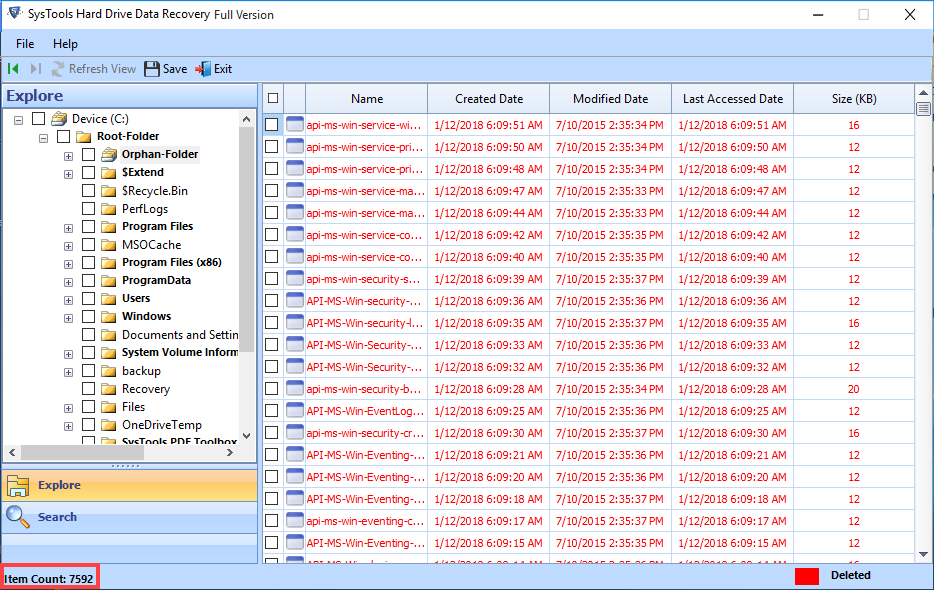This screenshot has width=934, height=590.
Task: Click file list scroll-down arrow
Action: (x=923, y=554)
